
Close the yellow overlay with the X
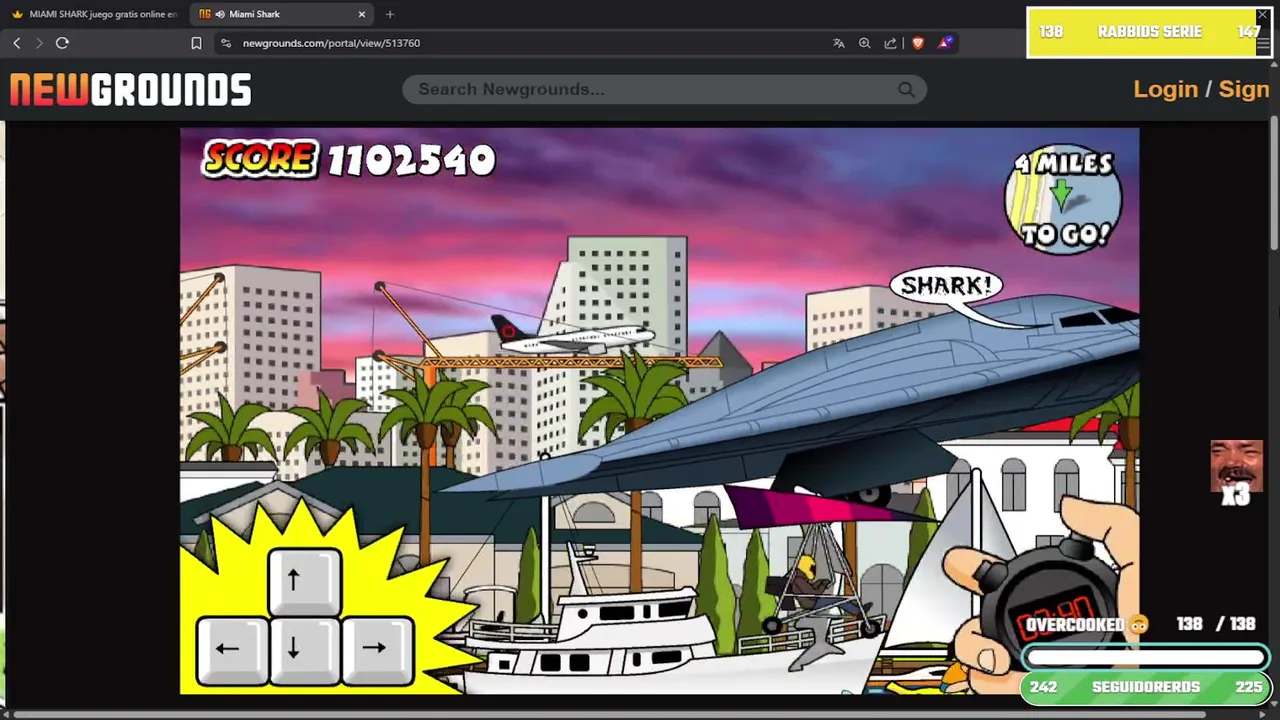coord(1262,16)
